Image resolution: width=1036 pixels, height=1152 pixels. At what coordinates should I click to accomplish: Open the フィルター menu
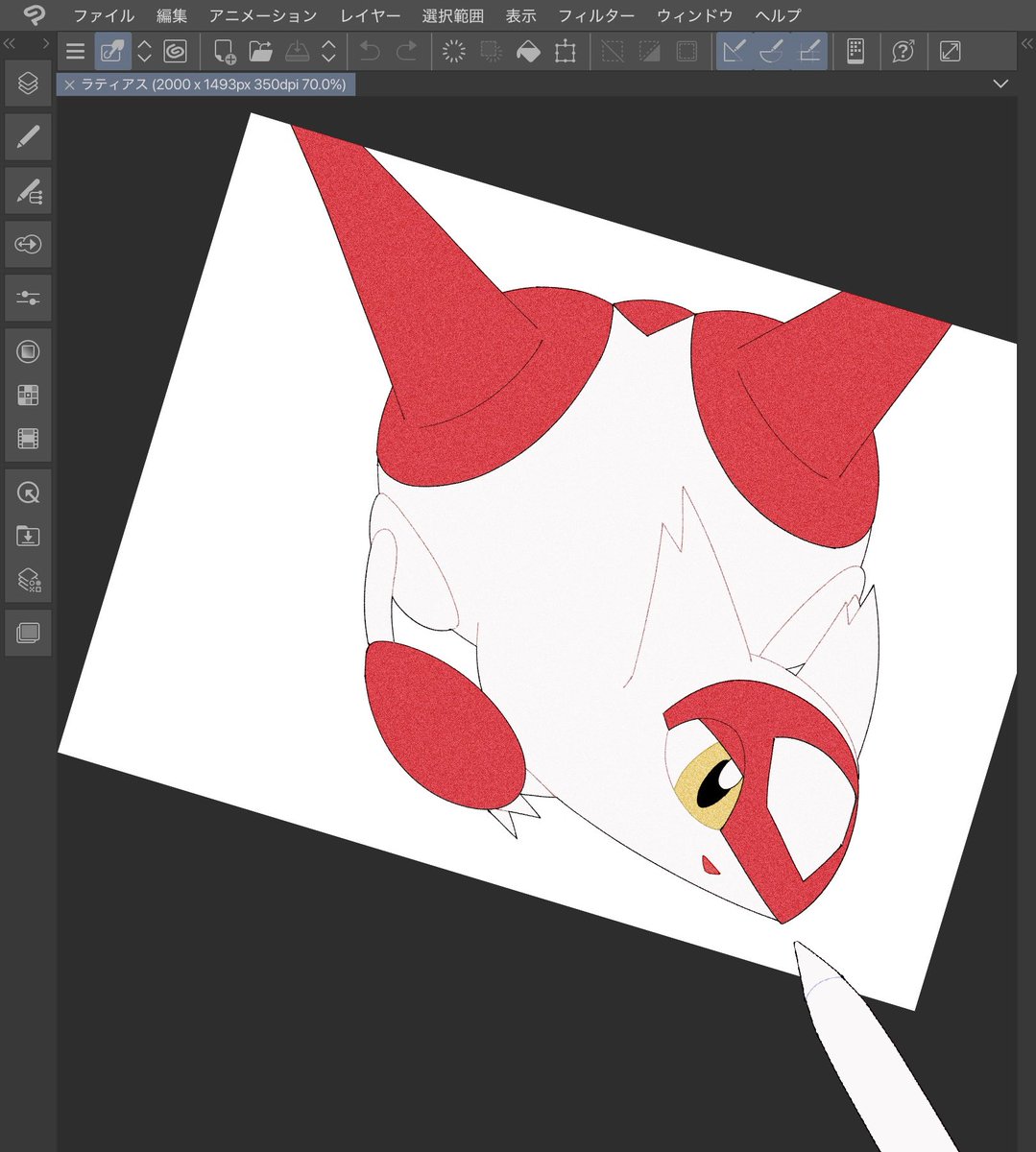point(596,15)
